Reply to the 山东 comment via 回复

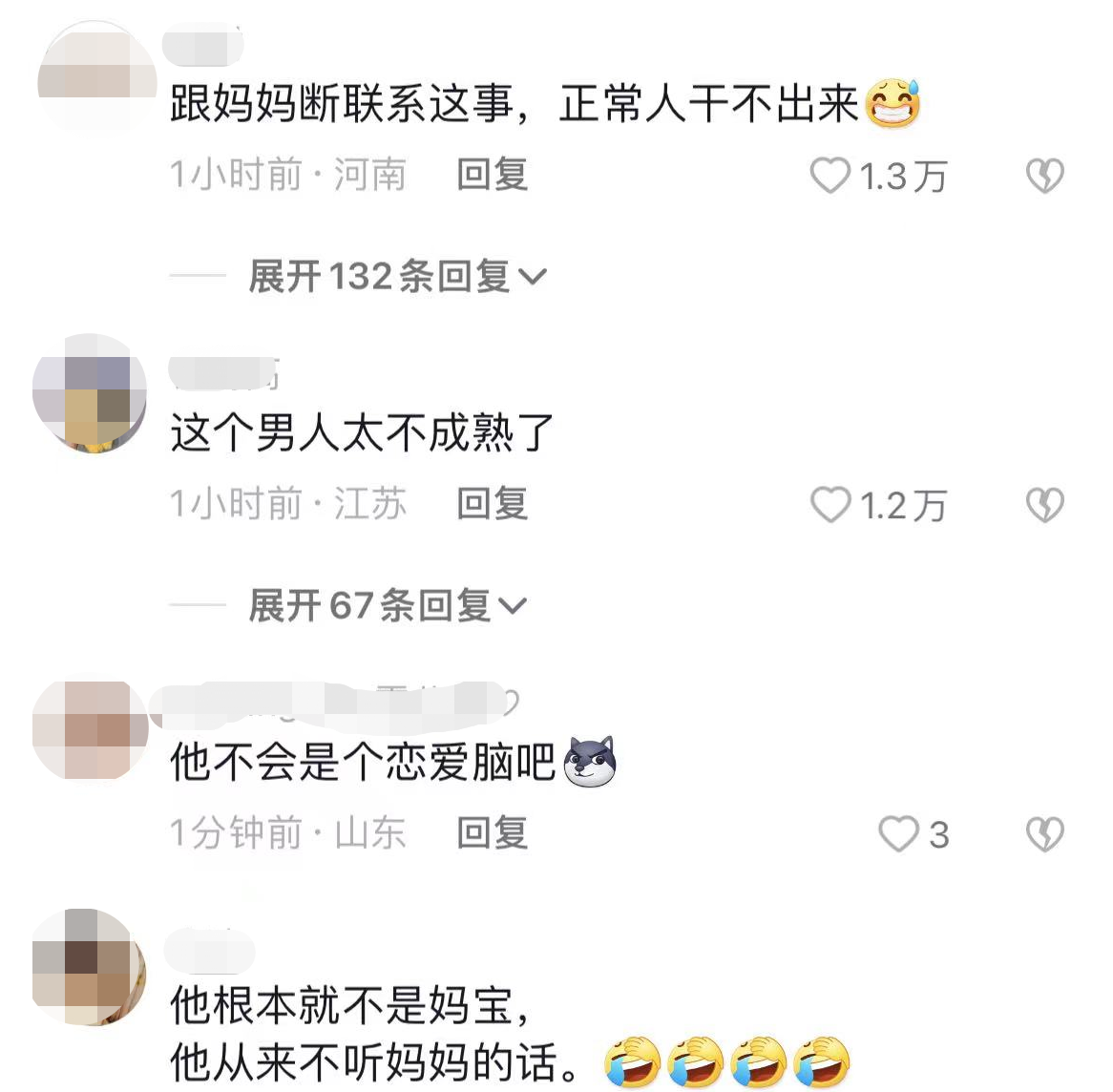[x=492, y=833]
